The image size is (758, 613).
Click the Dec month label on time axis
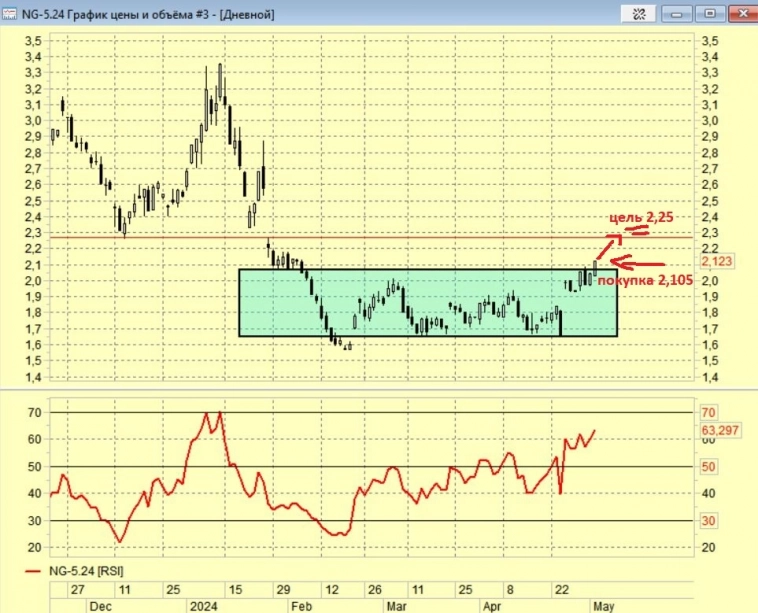(x=101, y=605)
